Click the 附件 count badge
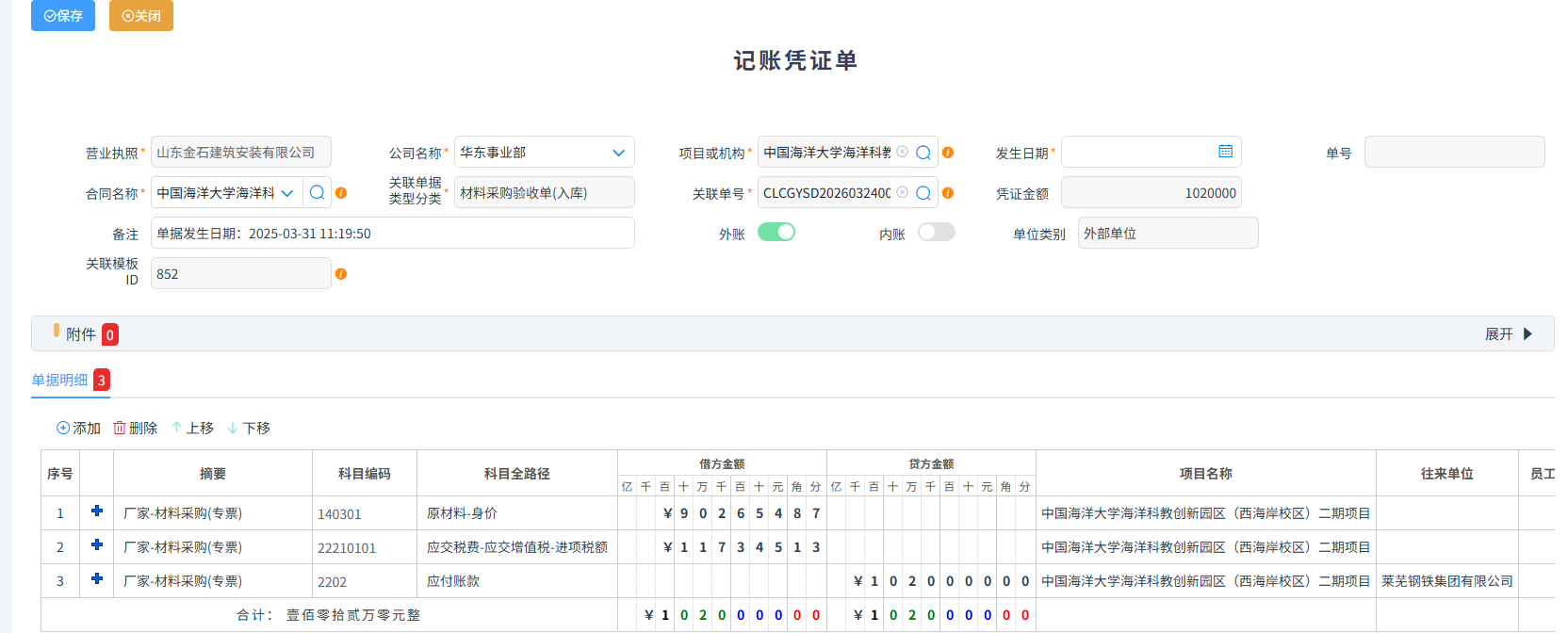The height and width of the screenshot is (633, 1568). click(x=110, y=334)
